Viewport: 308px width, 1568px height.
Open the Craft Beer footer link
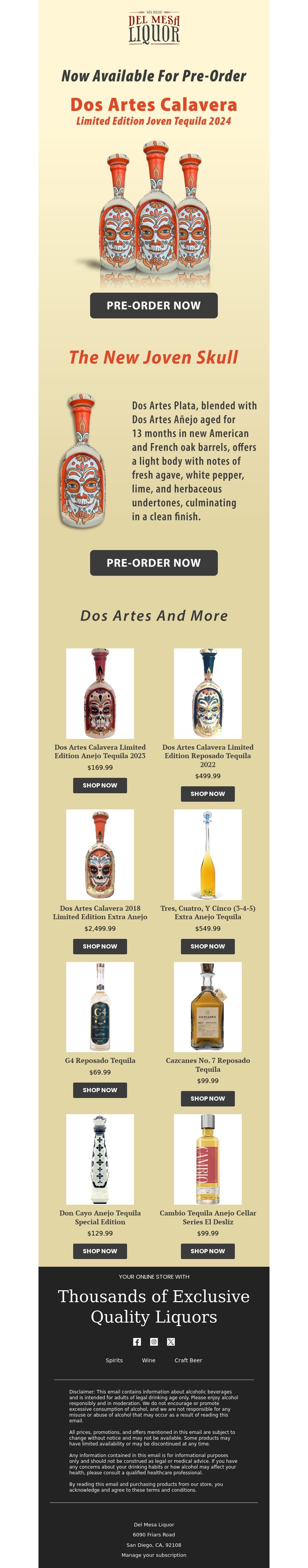(188, 1360)
